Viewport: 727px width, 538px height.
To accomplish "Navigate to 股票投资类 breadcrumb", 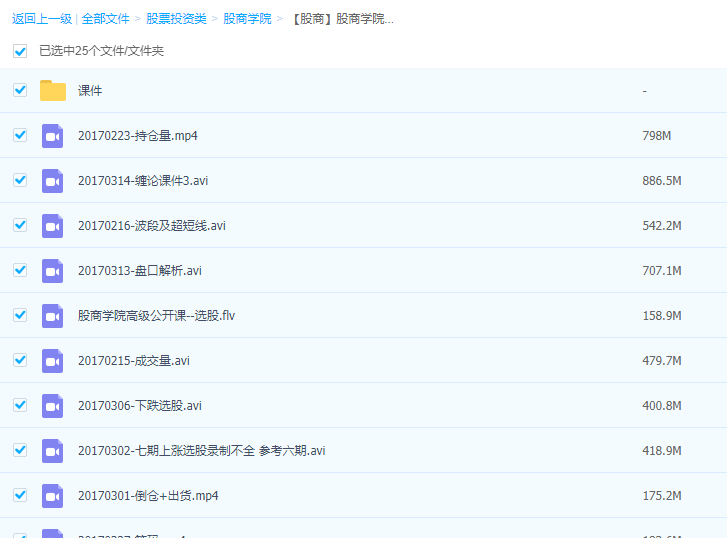I will tap(177, 19).
